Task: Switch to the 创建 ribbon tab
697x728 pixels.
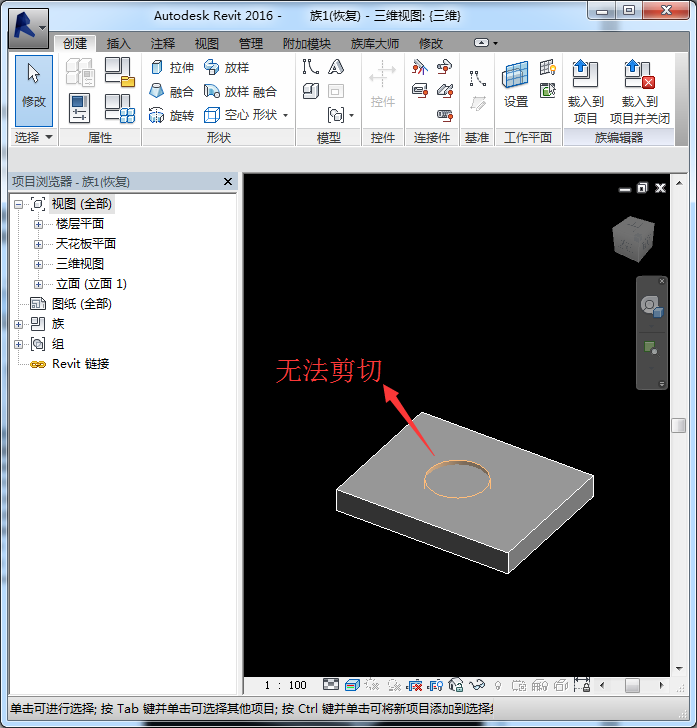Action: click(x=75, y=44)
